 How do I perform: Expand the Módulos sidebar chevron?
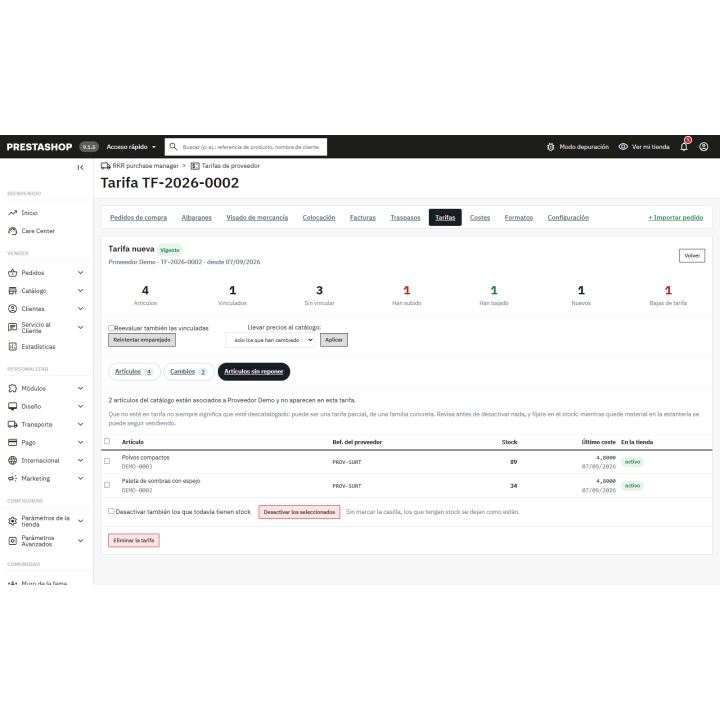coord(80,388)
